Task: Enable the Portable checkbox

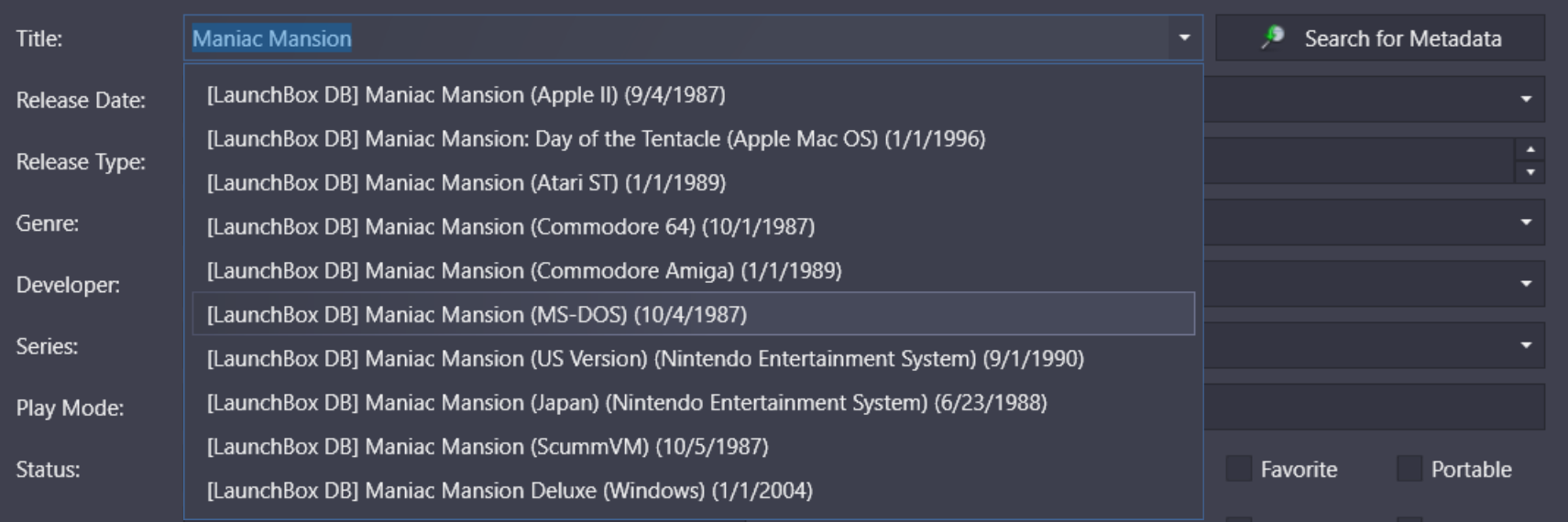Action: click(1409, 469)
